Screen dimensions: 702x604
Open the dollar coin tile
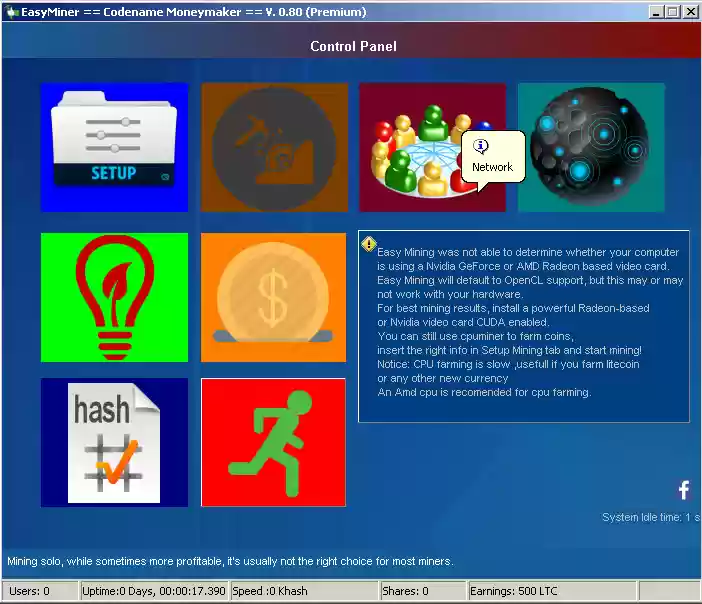(x=273, y=297)
